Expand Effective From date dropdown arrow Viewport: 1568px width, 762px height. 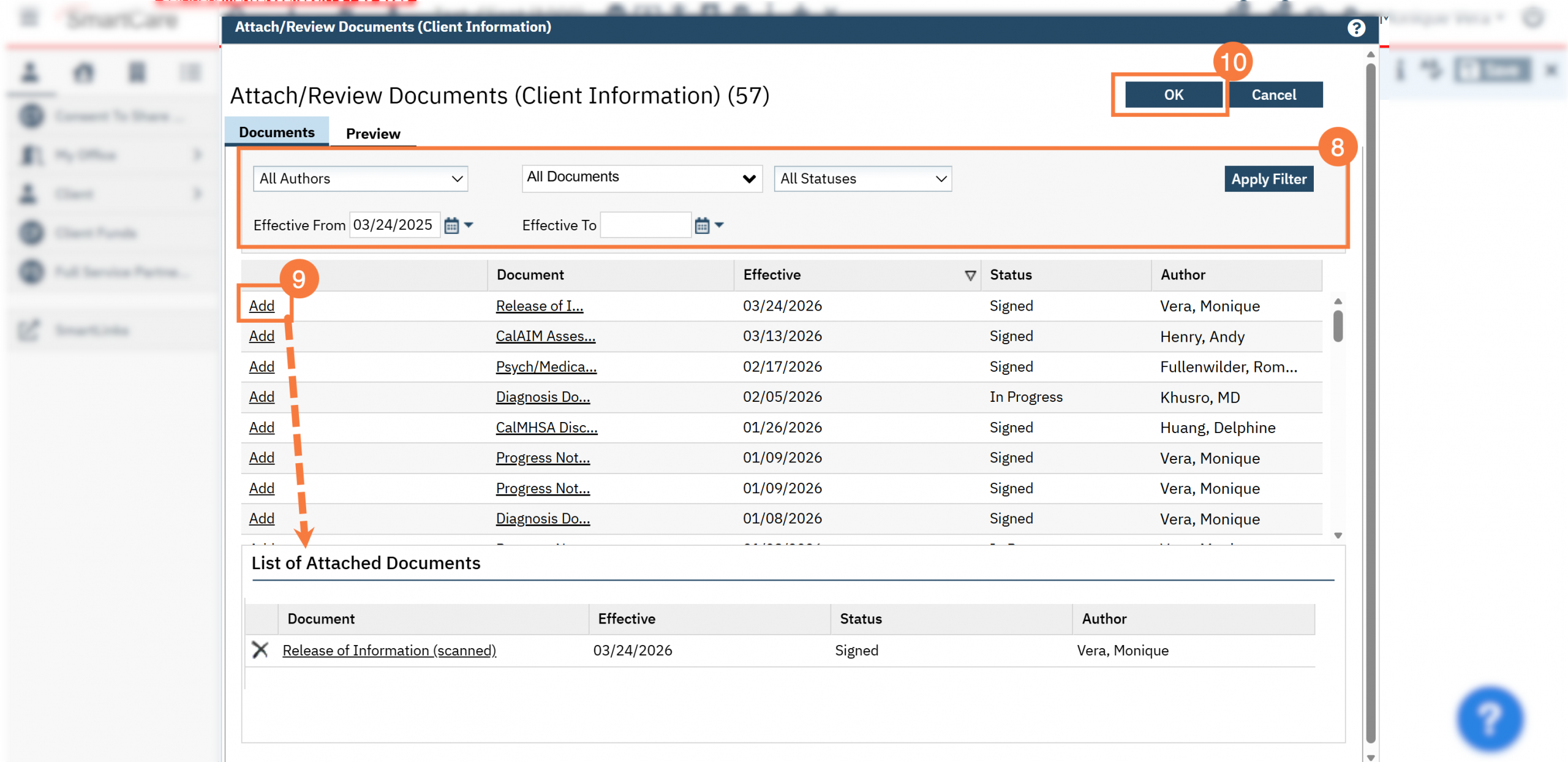point(469,225)
